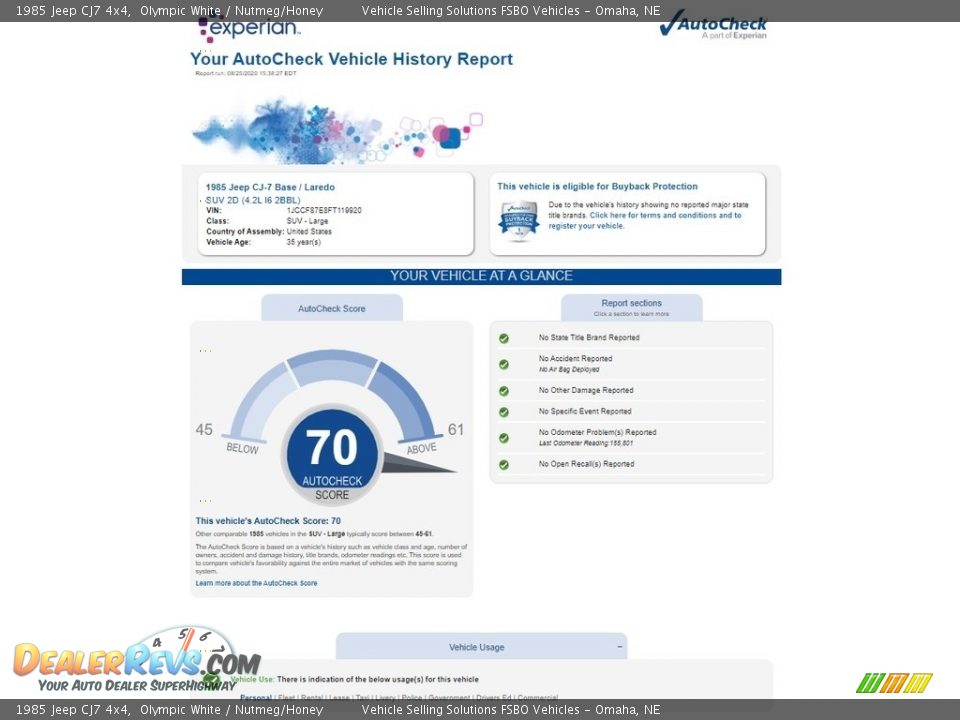This screenshot has height=720, width=960.
Task: Click the Experian logo
Action: [249, 30]
